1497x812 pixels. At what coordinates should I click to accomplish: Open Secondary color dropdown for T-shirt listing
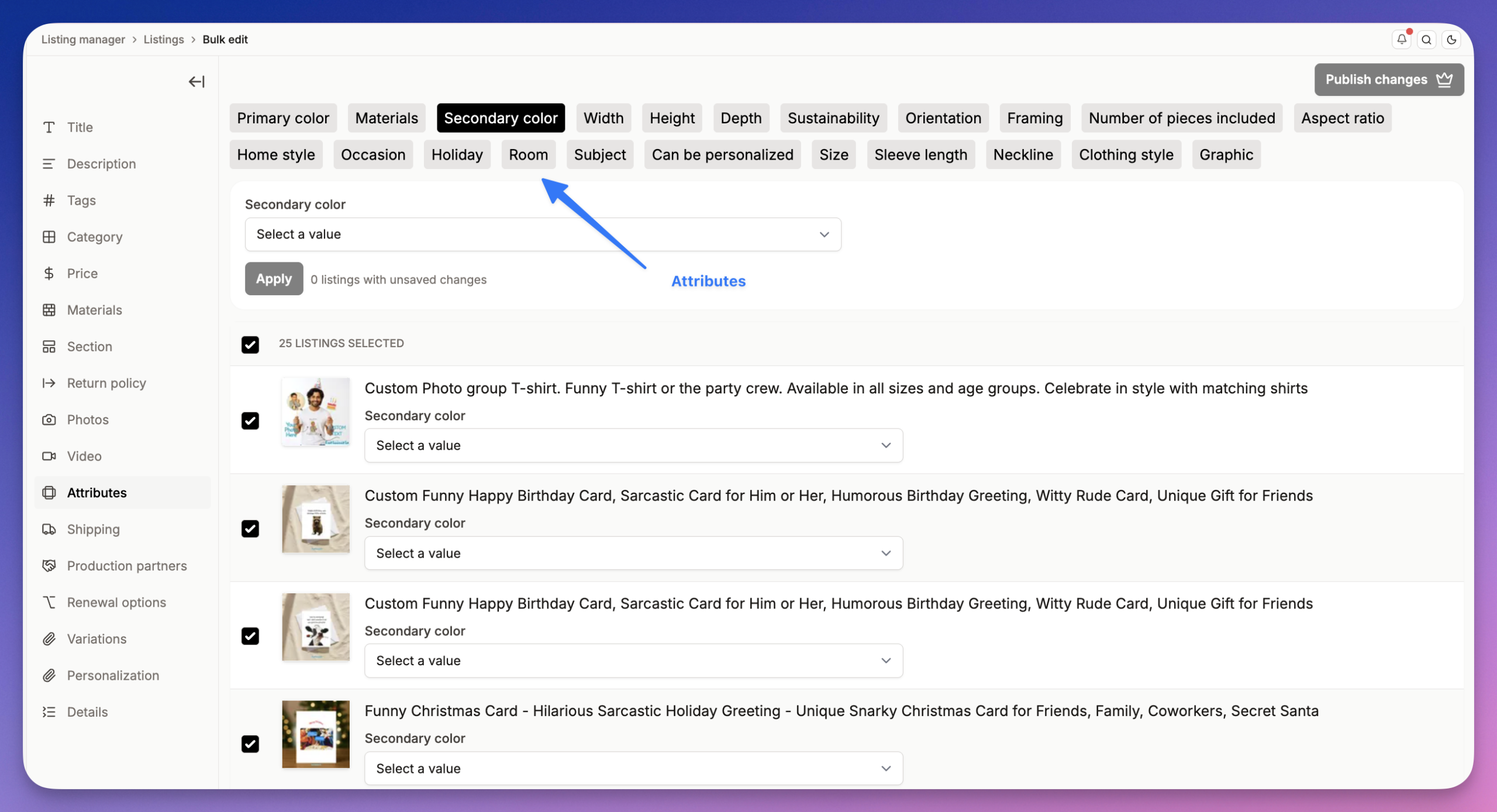coord(633,445)
